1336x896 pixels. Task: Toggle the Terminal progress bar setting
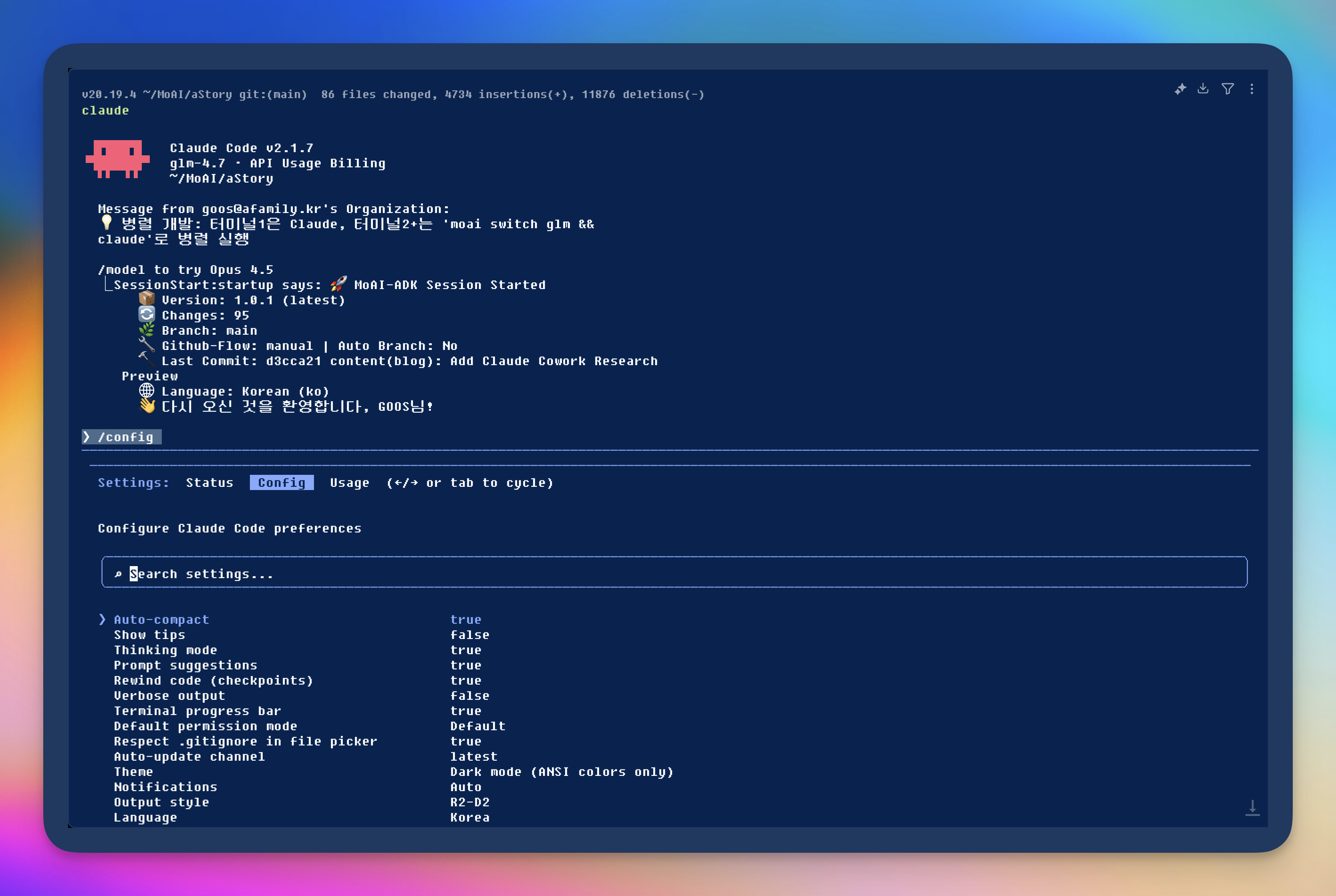point(197,711)
